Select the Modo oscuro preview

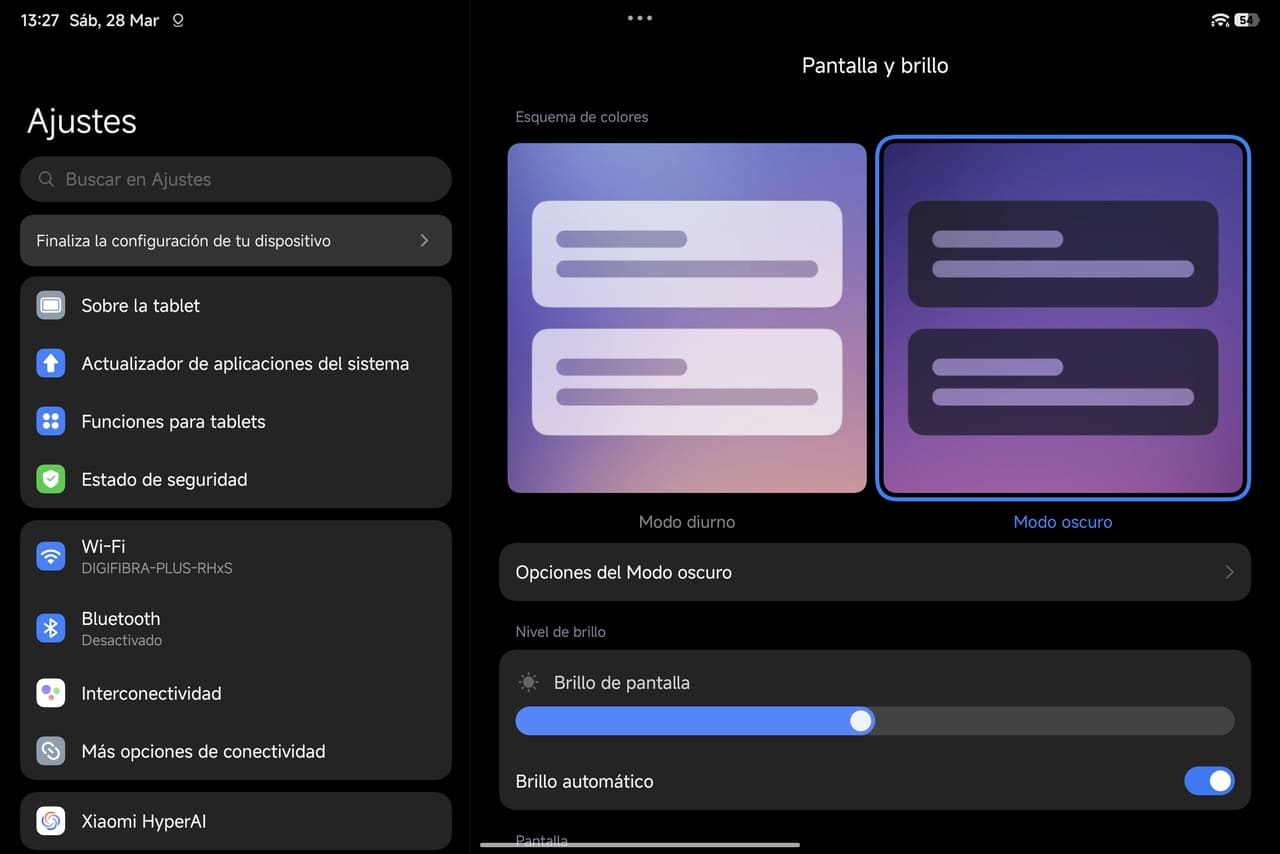pos(1062,318)
